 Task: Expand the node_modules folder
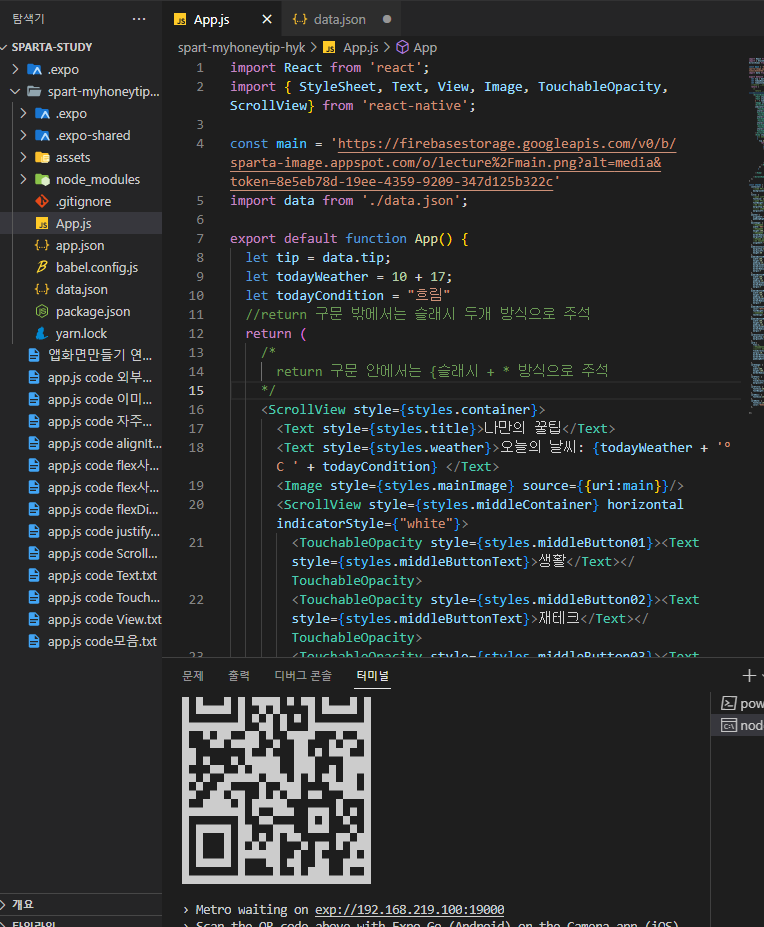[23, 179]
